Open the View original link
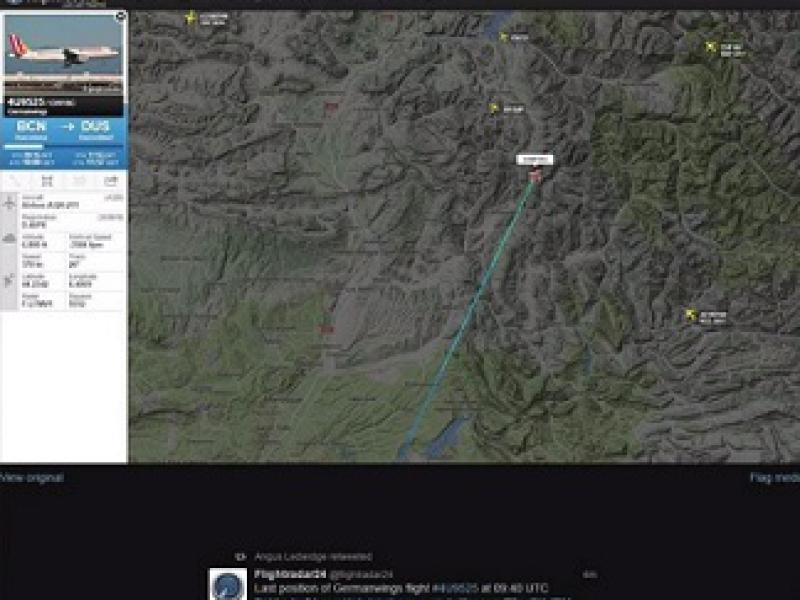Screen dimensions: 800x600 point(32,478)
